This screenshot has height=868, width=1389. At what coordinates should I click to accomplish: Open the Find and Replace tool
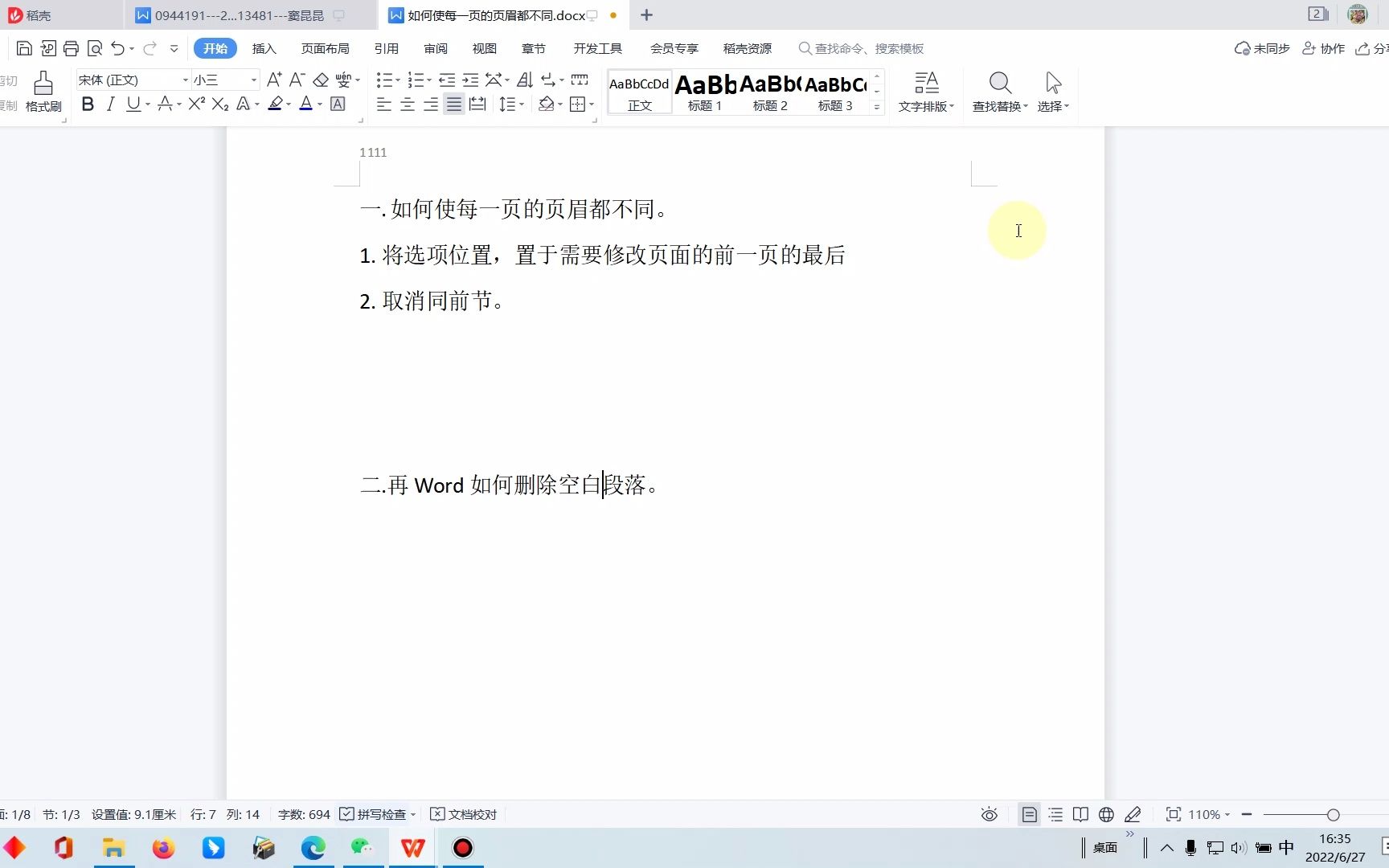click(x=999, y=91)
